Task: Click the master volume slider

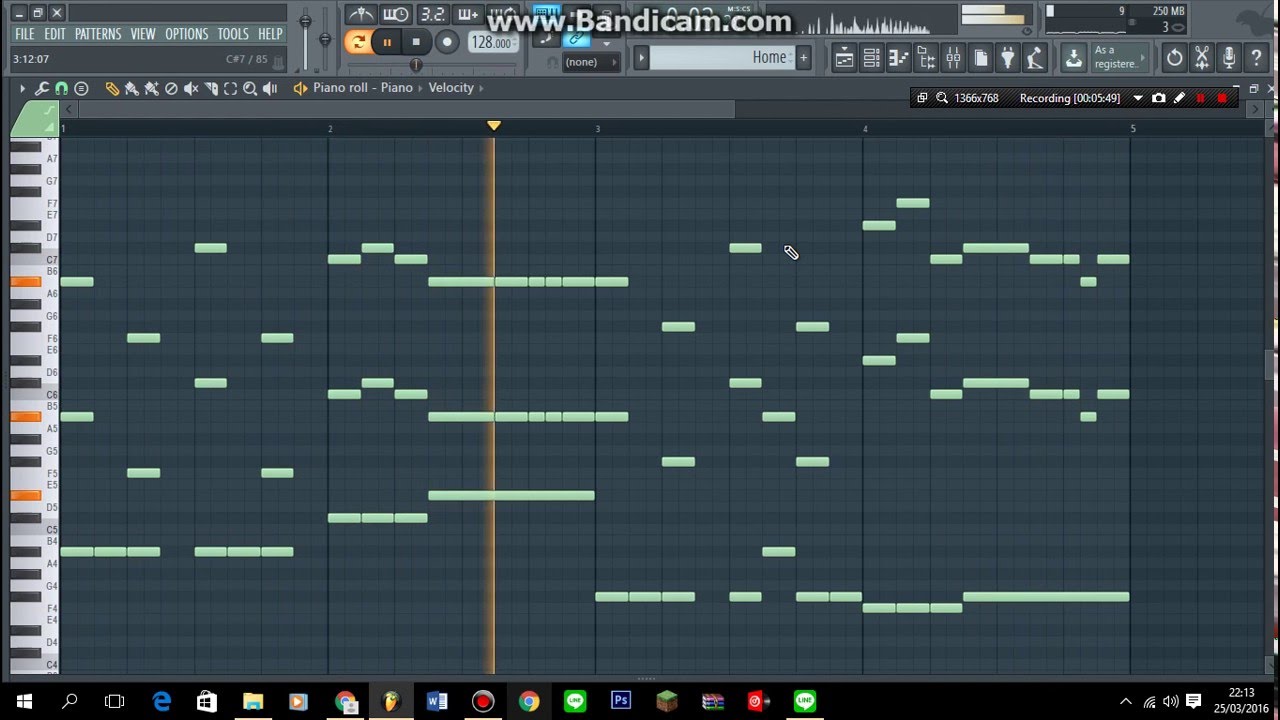Action: pyautogui.click(x=305, y=20)
